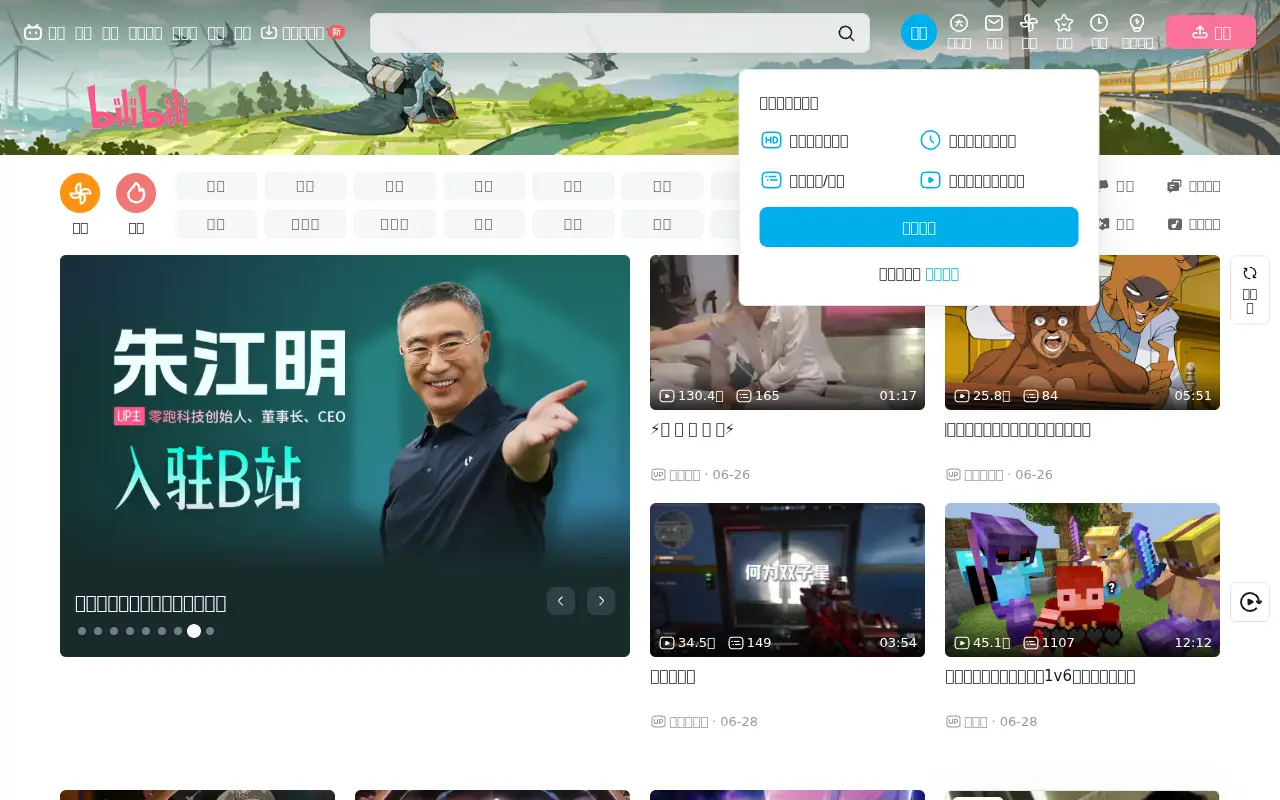This screenshot has width=1280, height=800.
Task: Click the HD quality icon in the login popup
Action: pos(771,140)
